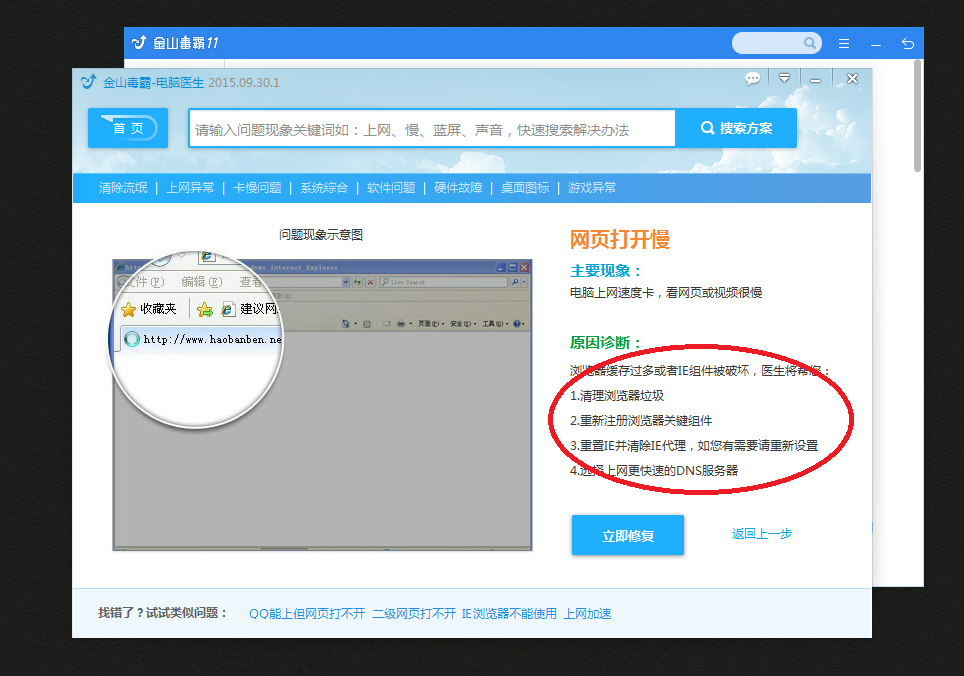Open QQ能上但网页打不开 similar issue
The width and height of the screenshot is (964, 676).
[x=307, y=613]
